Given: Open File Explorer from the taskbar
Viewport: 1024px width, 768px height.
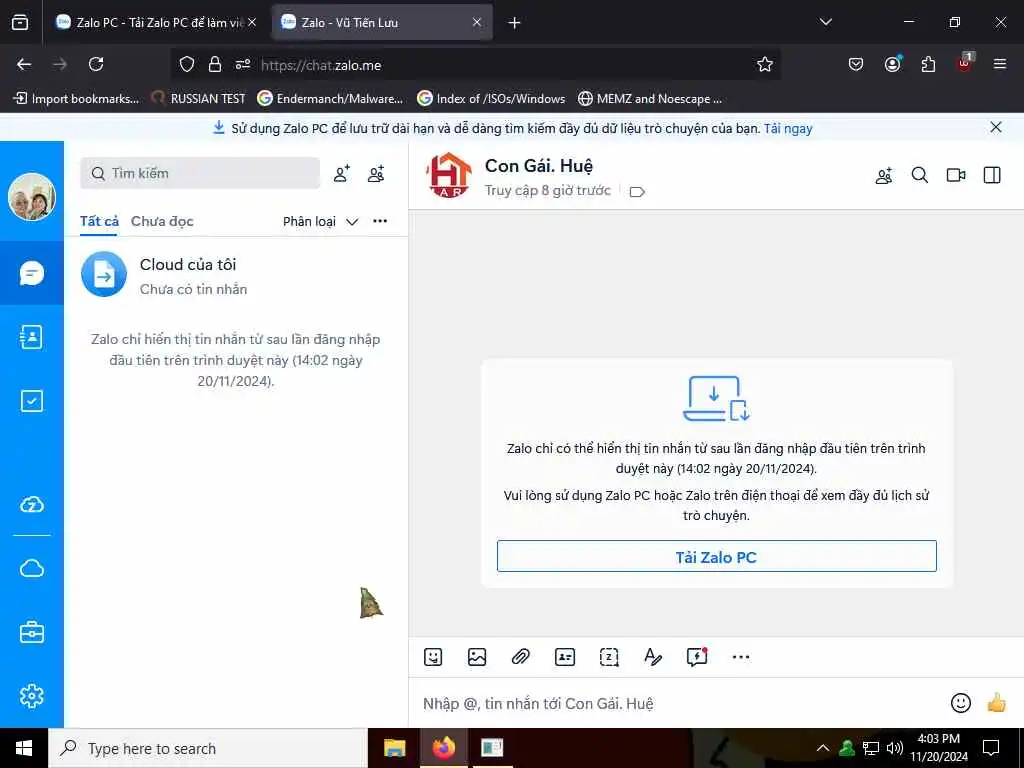Looking at the screenshot, I should [x=394, y=748].
